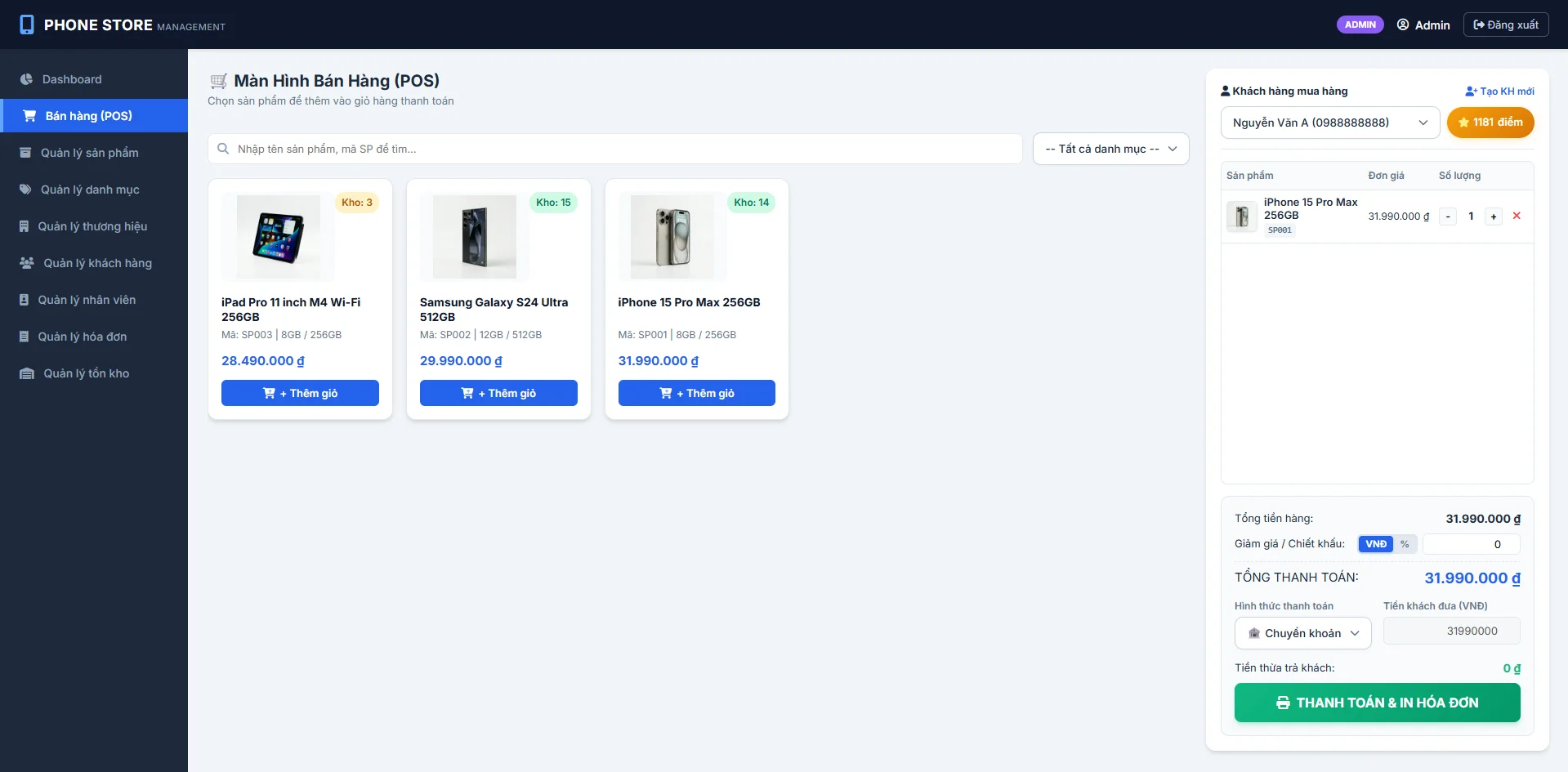
Task: Click the phone logo icon in header
Action: (27, 25)
